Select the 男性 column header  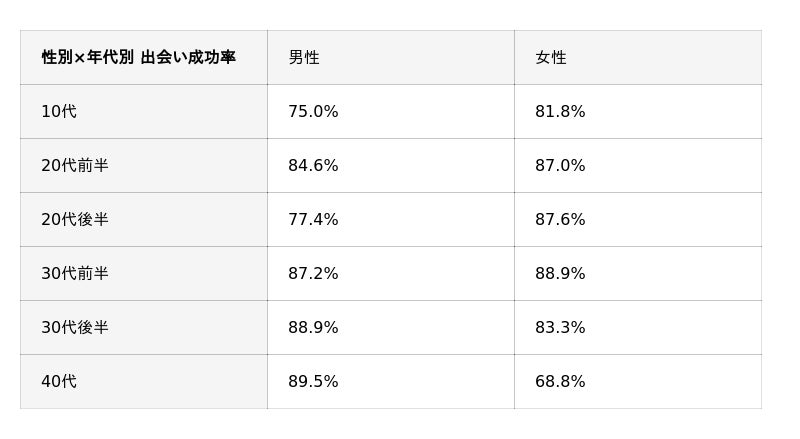coord(304,58)
